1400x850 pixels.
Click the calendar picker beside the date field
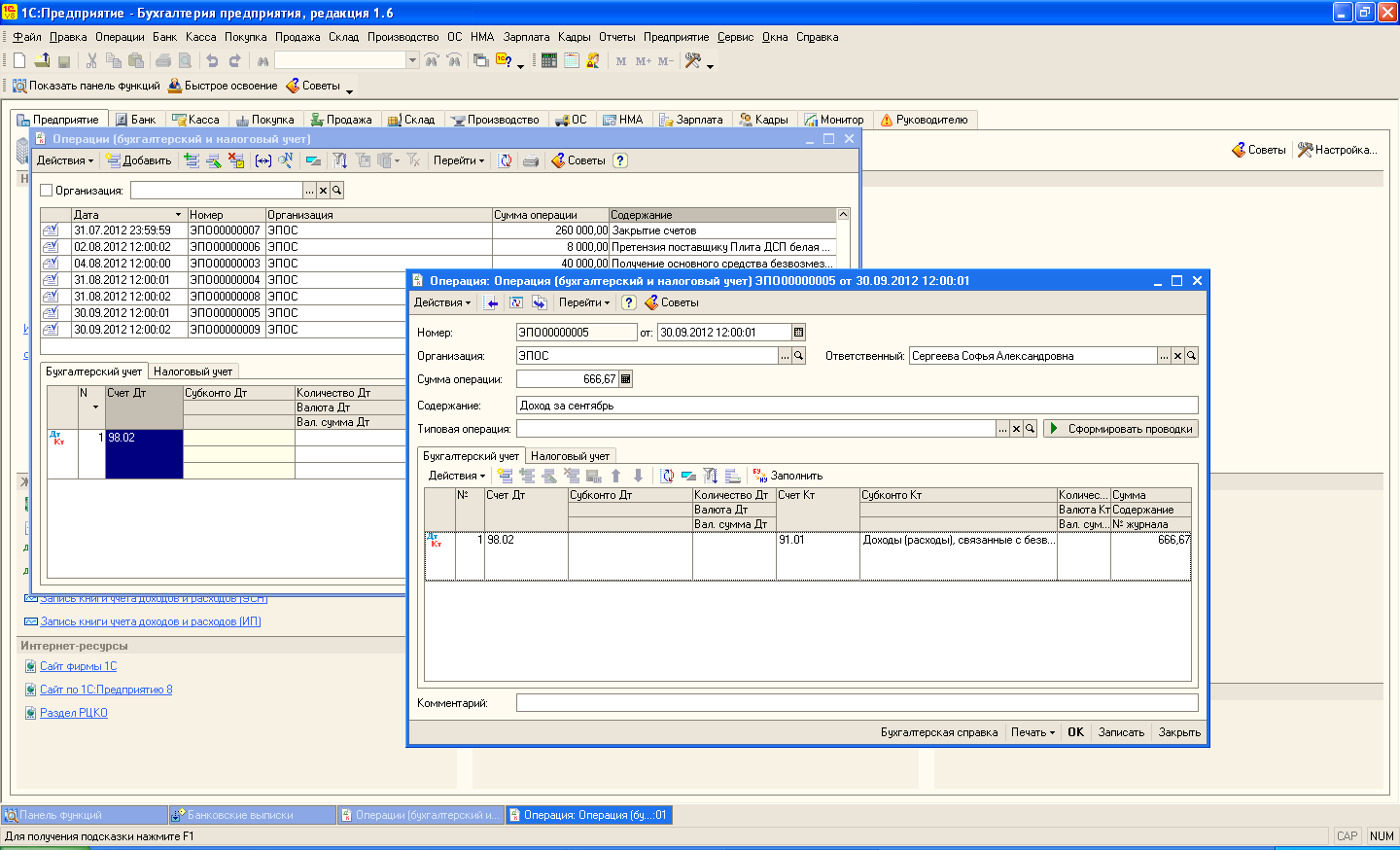(x=799, y=333)
